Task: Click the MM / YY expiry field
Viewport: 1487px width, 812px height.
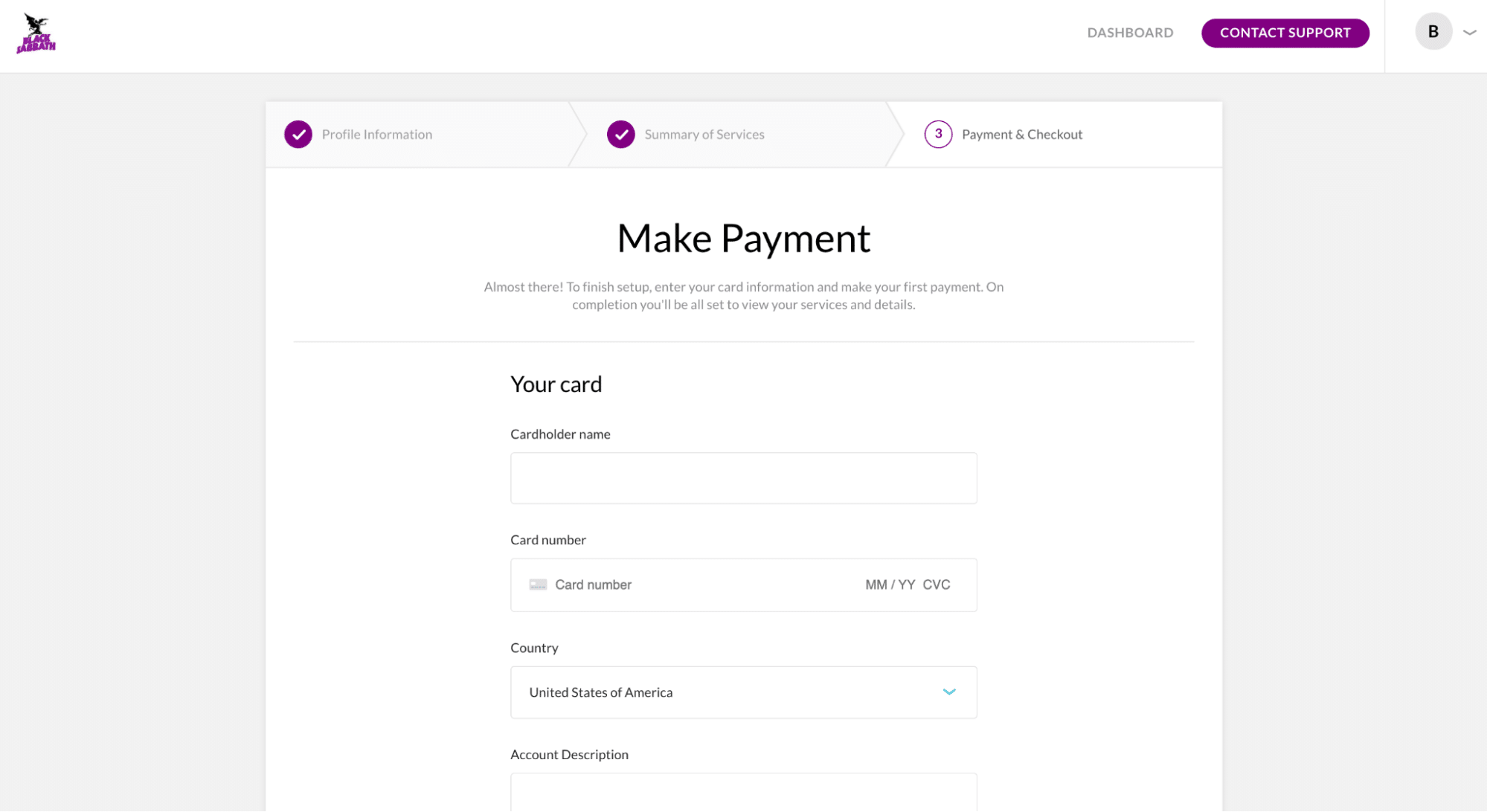Action: [890, 585]
